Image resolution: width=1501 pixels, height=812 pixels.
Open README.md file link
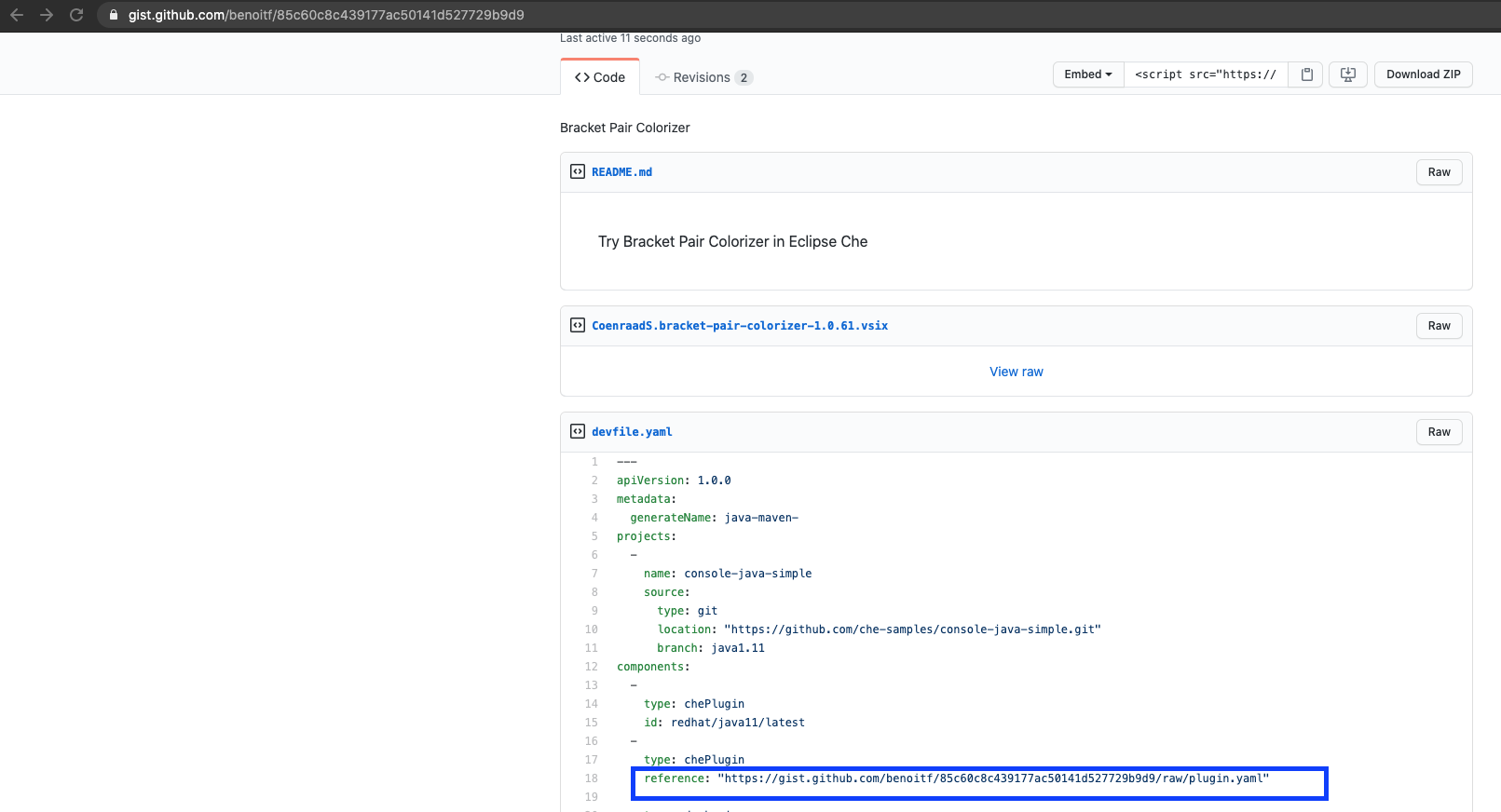tap(621, 172)
